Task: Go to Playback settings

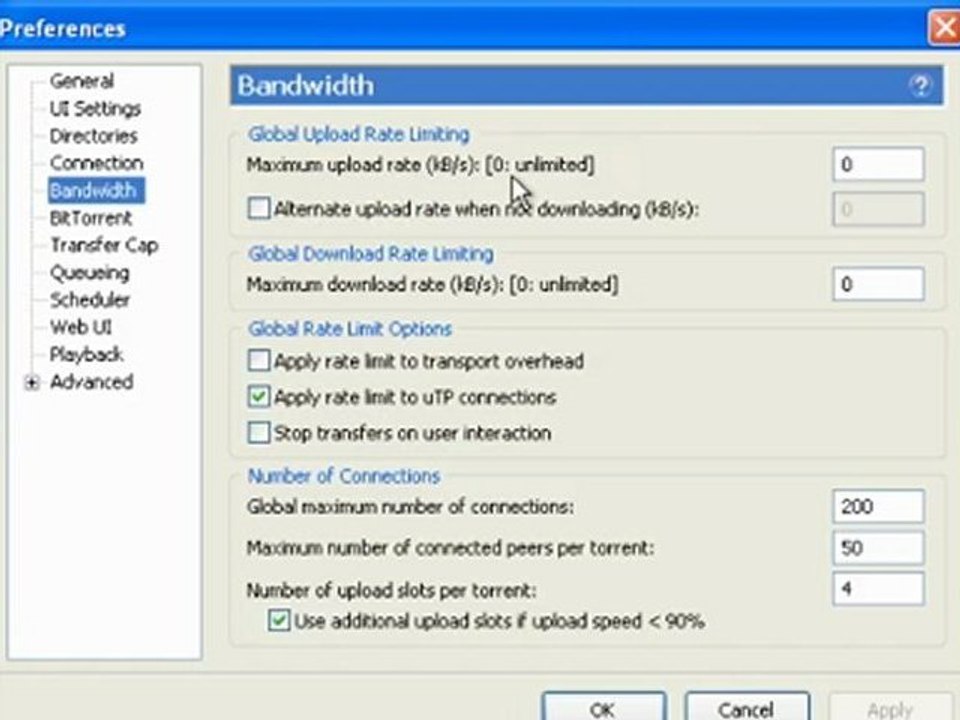Action: point(86,354)
